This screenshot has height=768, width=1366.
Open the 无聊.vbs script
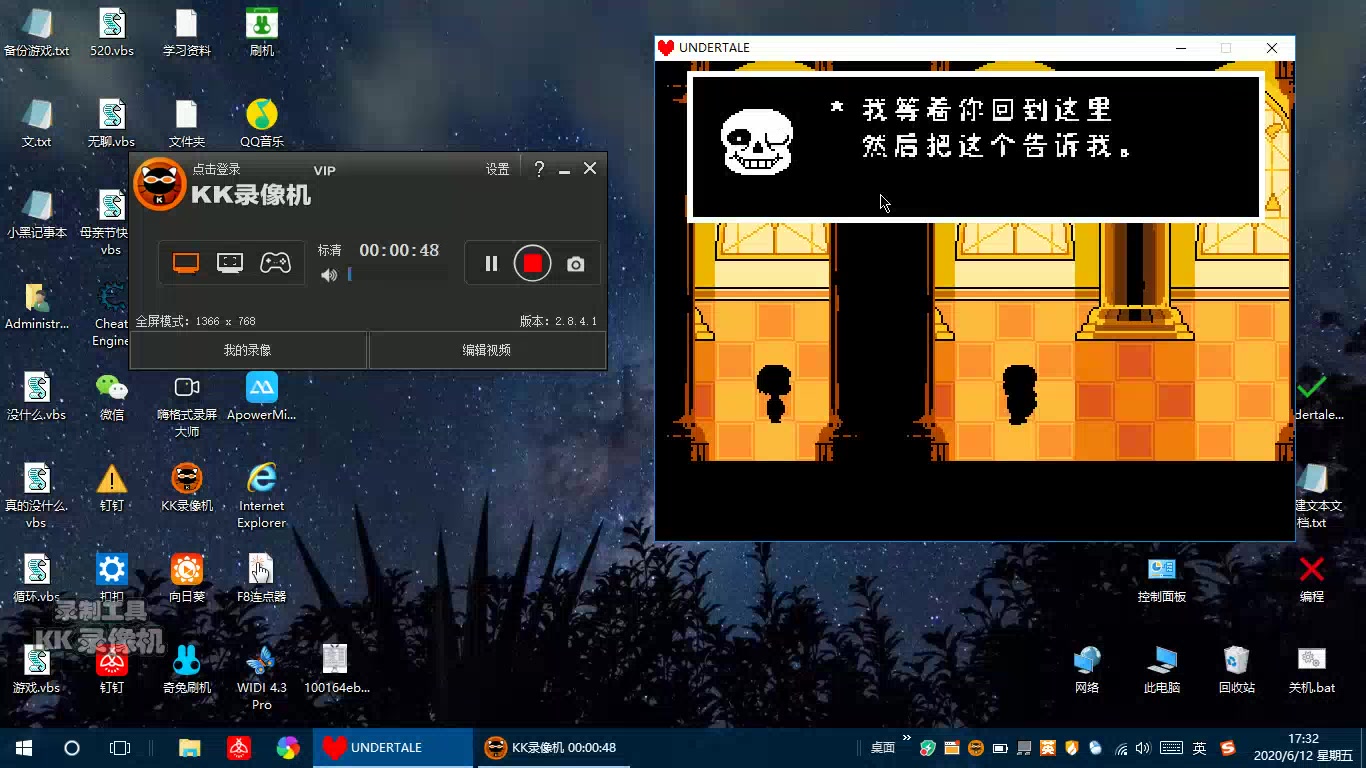[x=112, y=124]
